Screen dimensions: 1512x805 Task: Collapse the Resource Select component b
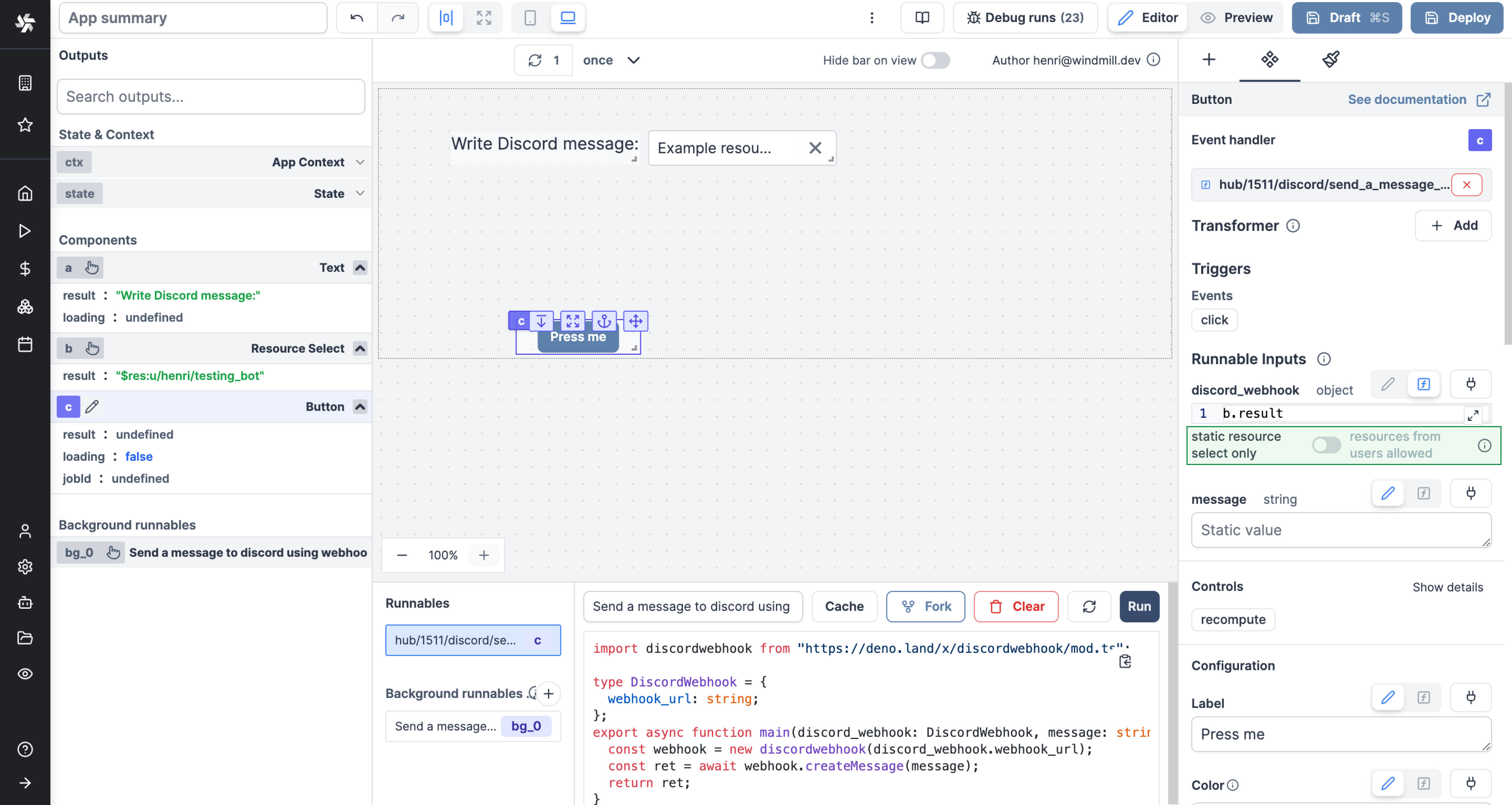tap(360, 348)
